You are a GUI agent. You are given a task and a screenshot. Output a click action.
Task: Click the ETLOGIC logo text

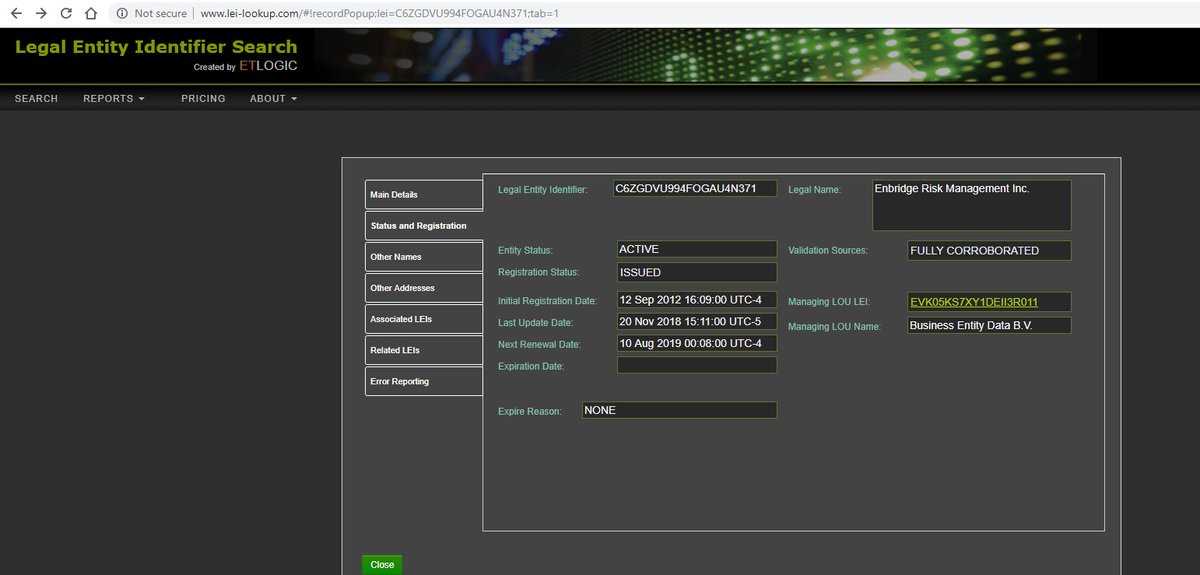click(x=268, y=67)
